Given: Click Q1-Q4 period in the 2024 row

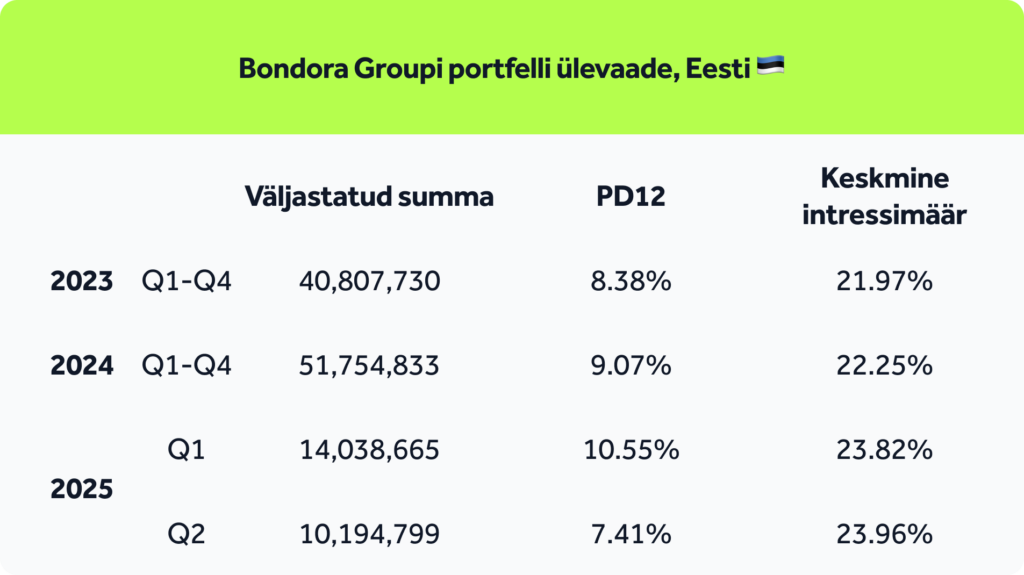Looking at the screenshot, I should [x=186, y=365].
